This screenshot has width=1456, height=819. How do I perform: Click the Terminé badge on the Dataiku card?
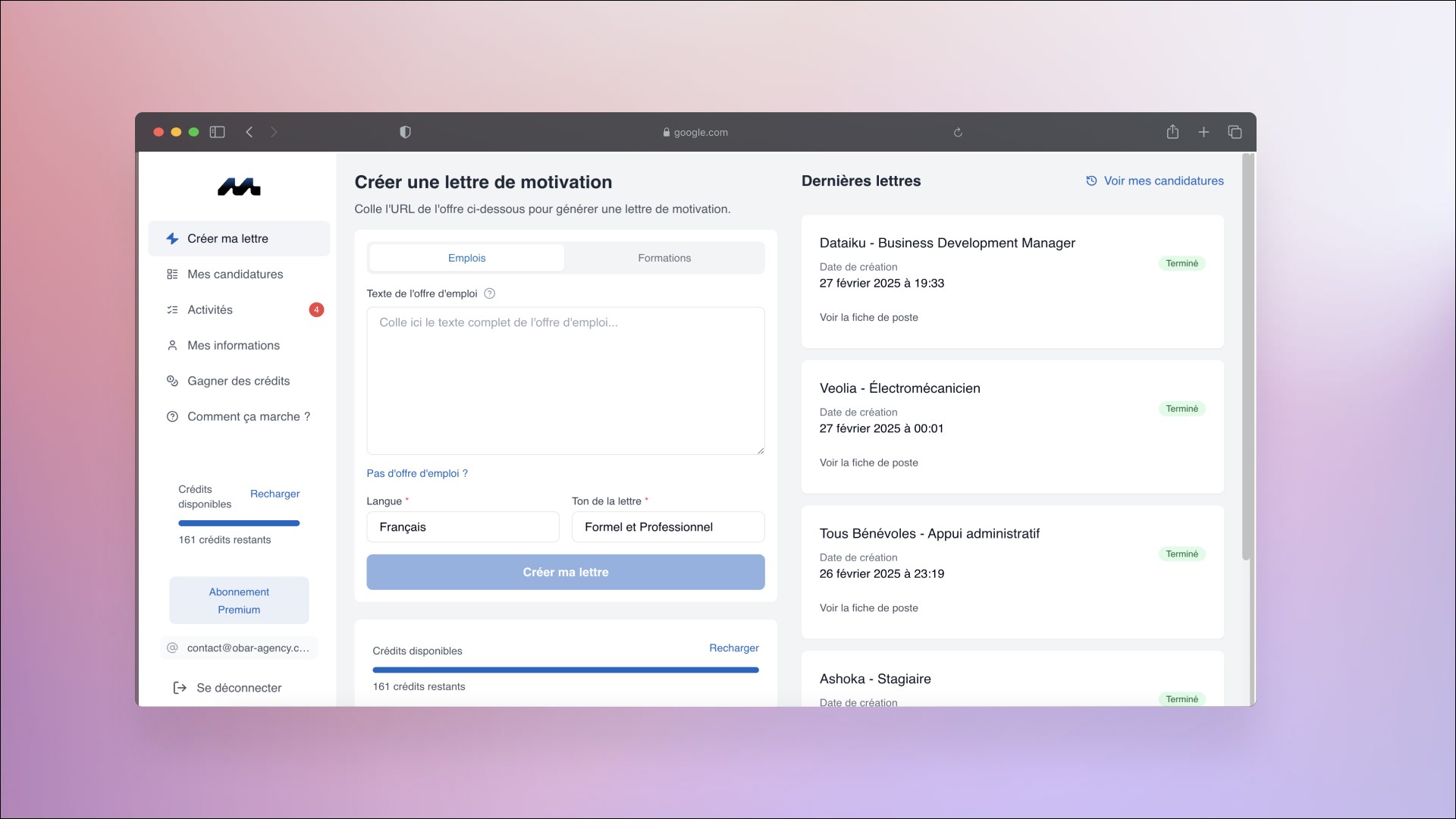[1181, 263]
